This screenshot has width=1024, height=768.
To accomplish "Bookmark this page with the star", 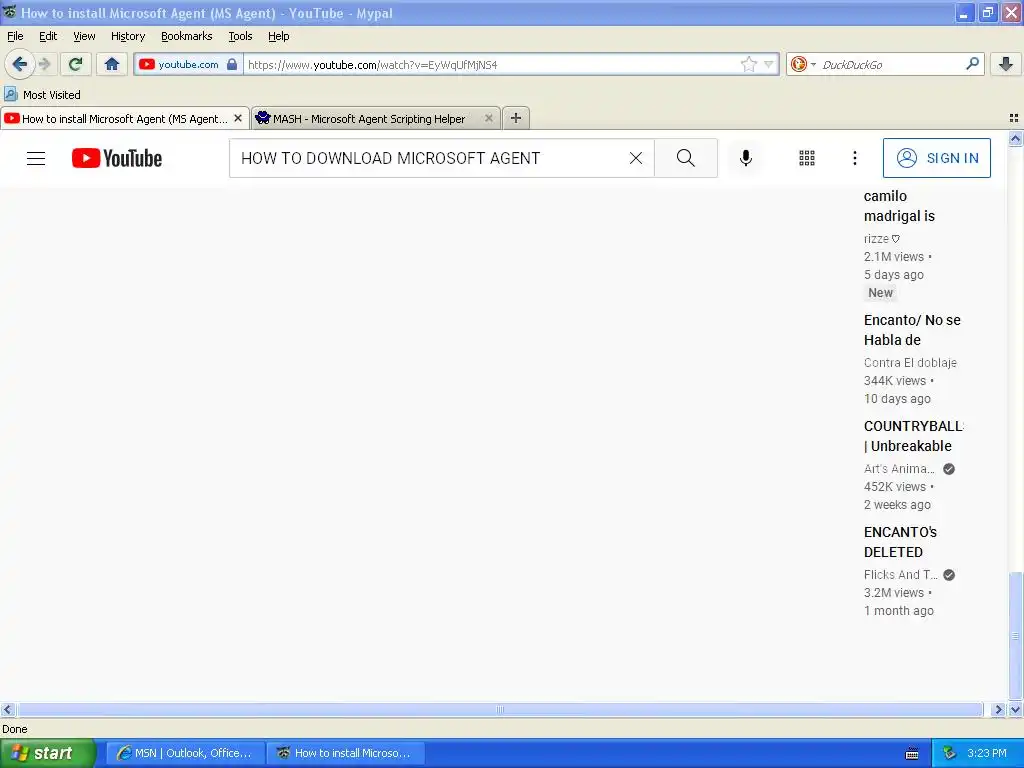I will 748,64.
